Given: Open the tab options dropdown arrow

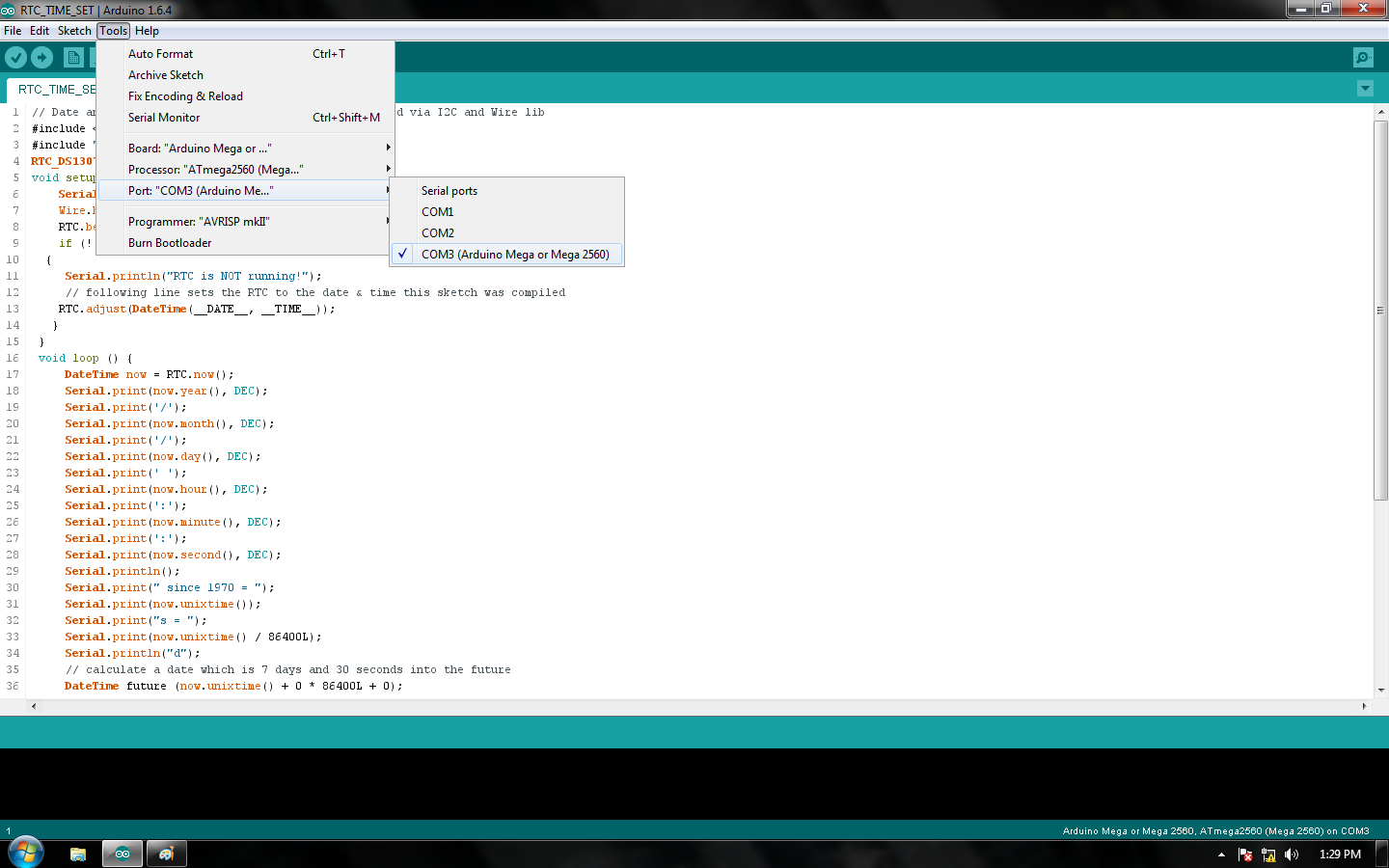Looking at the screenshot, I should tap(1365, 89).
